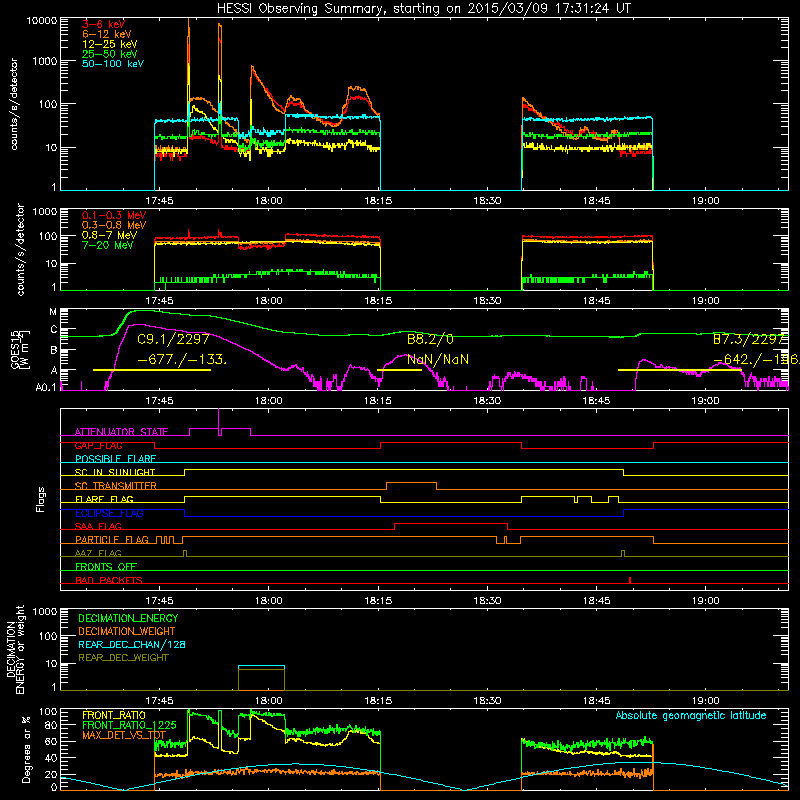Click the '10000' y-axis tick in top panel
The width and height of the screenshot is (800, 800).
click(x=41, y=20)
